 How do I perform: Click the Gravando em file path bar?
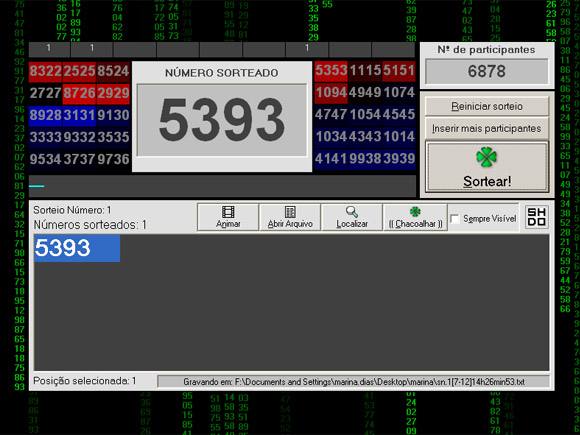point(353,382)
